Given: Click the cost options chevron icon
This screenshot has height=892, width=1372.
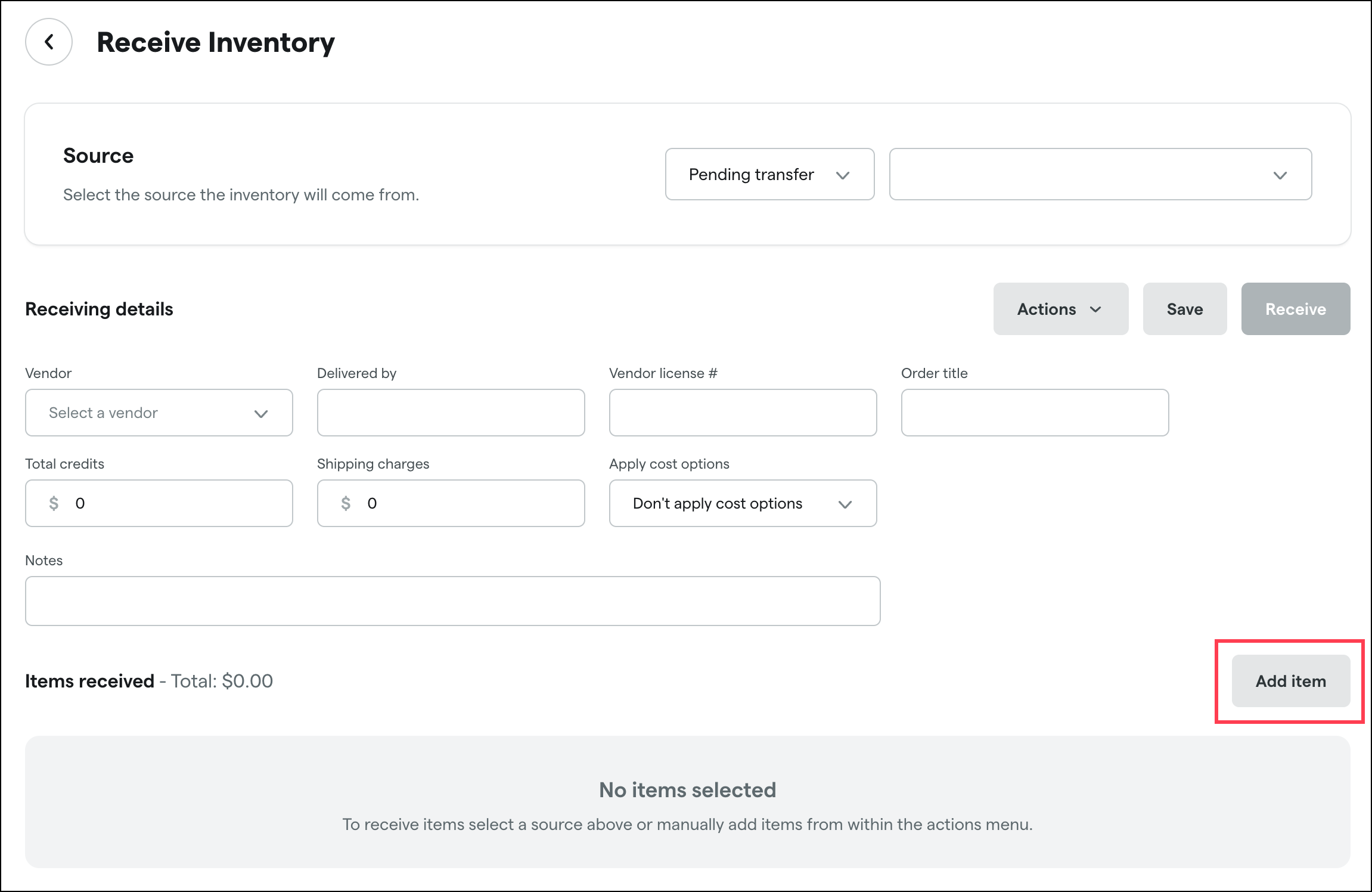Looking at the screenshot, I should point(845,504).
